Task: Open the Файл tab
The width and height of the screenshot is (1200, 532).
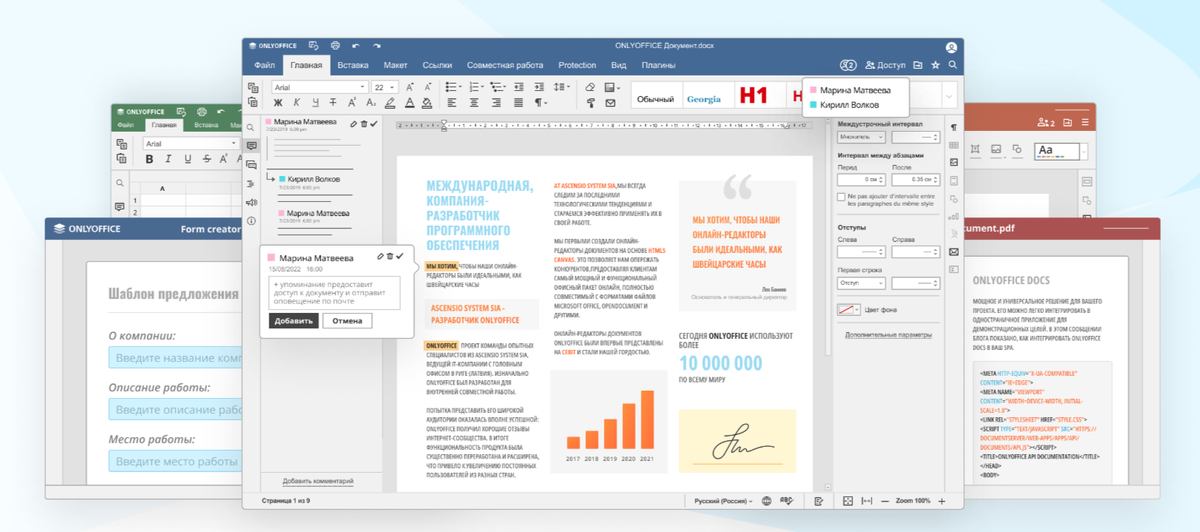Action: (x=264, y=65)
